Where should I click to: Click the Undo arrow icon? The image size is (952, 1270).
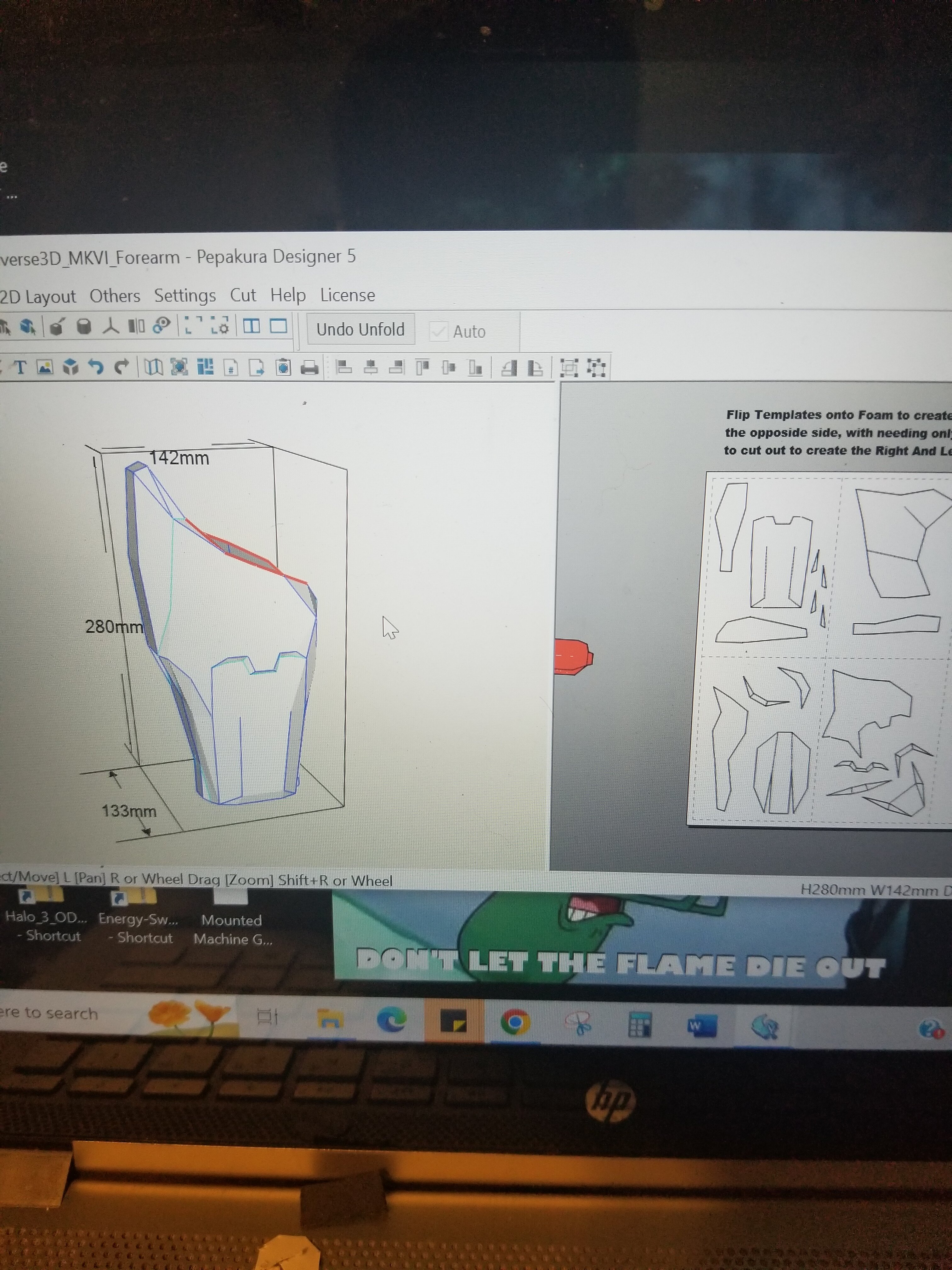[x=96, y=367]
